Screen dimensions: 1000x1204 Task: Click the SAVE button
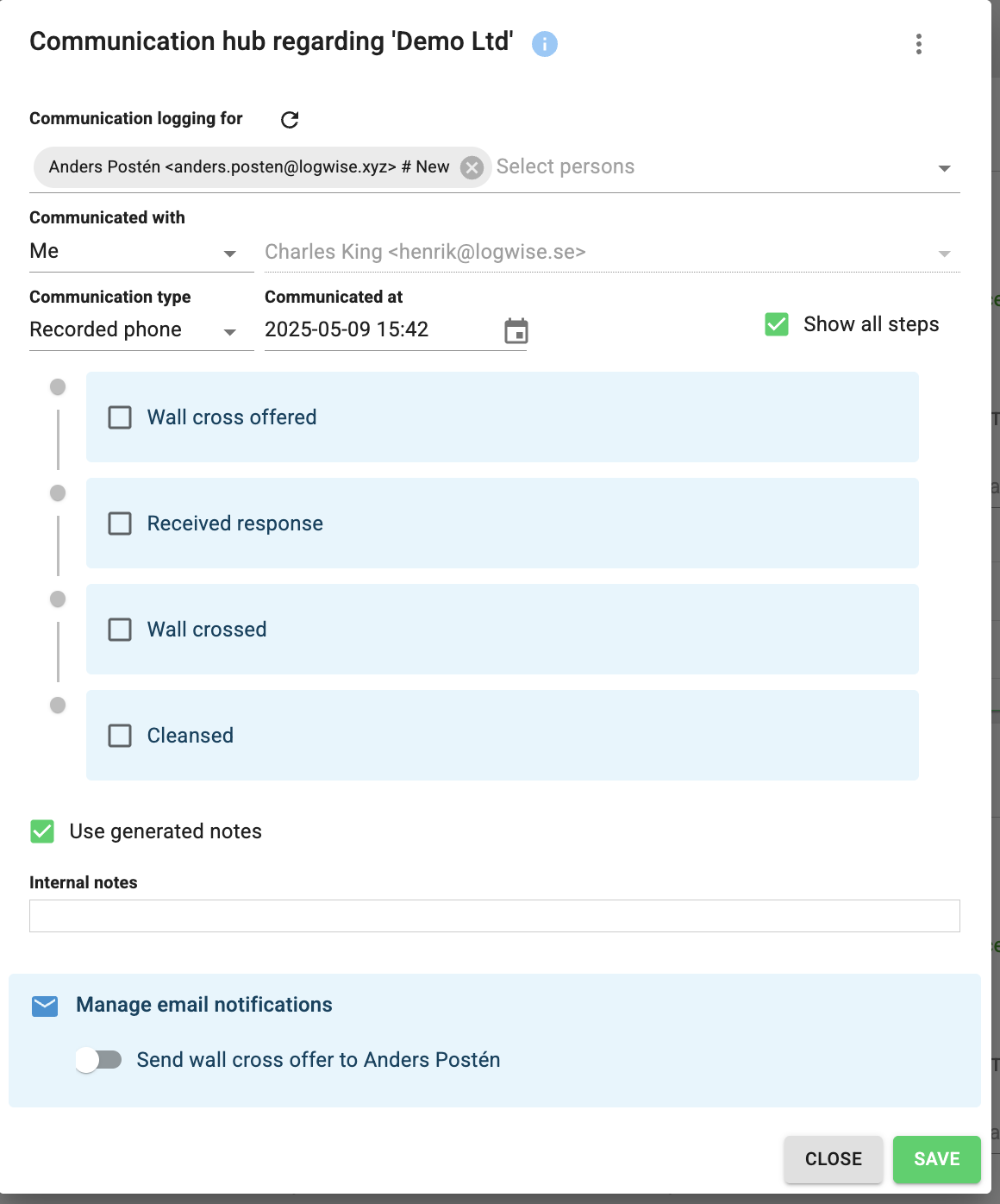click(x=937, y=1159)
